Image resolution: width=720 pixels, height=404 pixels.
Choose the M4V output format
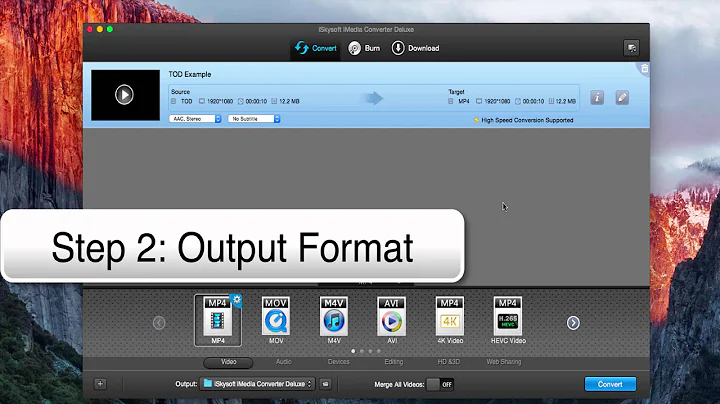tap(334, 320)
